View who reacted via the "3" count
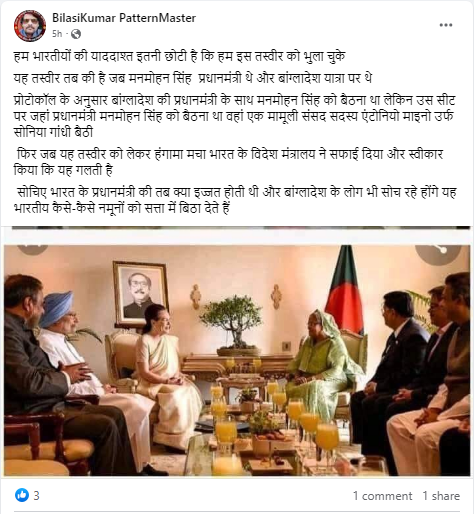Viewport: 474px width, 514px height. coord(36,496)
